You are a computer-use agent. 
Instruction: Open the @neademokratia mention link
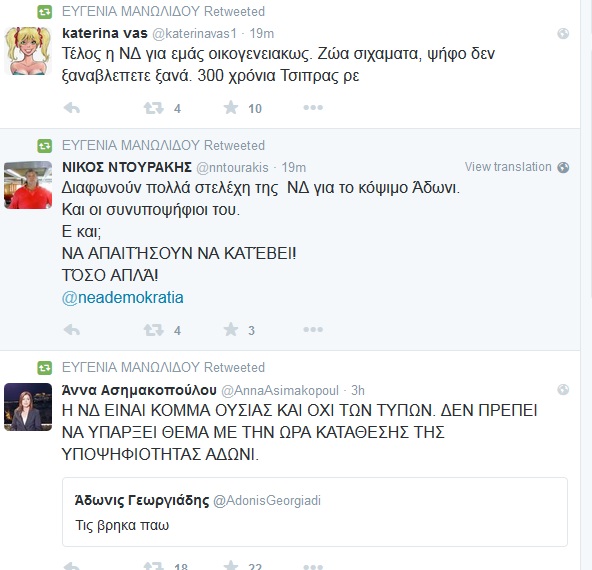(x=123, y=297)
